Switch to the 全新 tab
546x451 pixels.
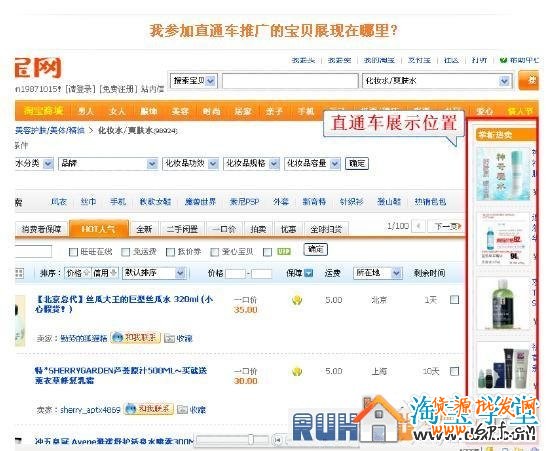coord(144,229)
